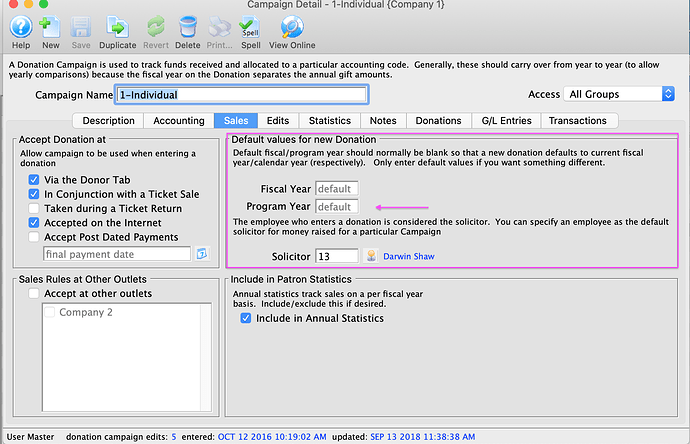This screenshot has height=444, width=690.
Task: Open calendar picker beside final payment date
Action: 202,254
